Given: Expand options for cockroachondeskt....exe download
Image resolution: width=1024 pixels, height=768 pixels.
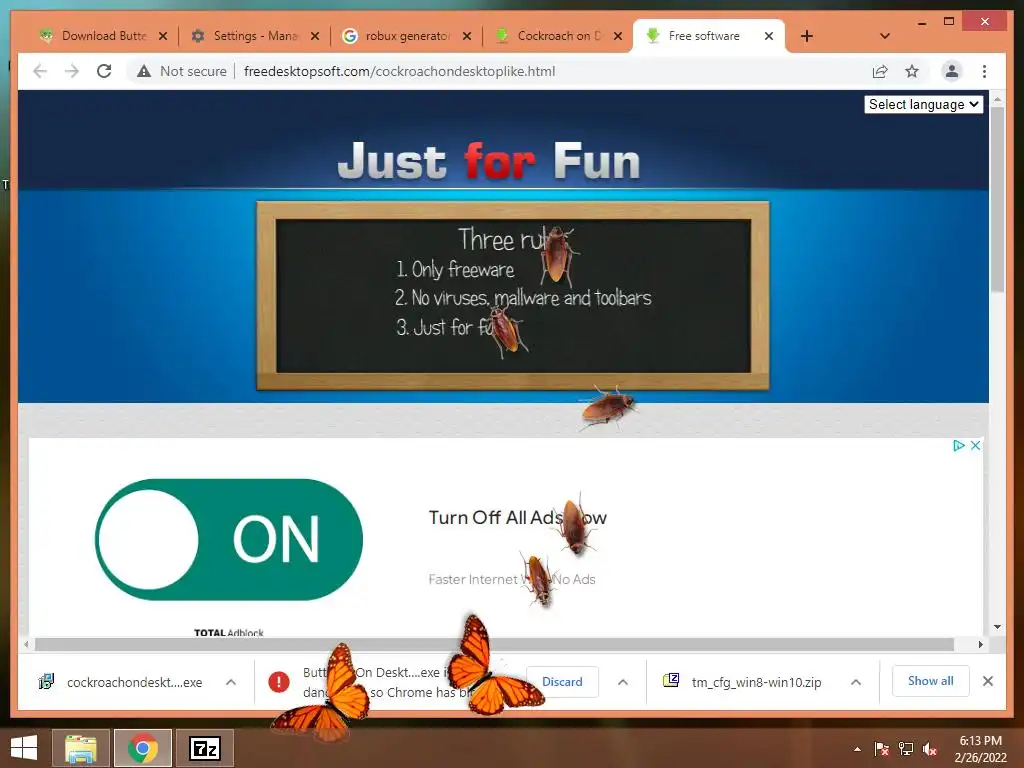Looking at the screenshot, I should coord(231,682).
